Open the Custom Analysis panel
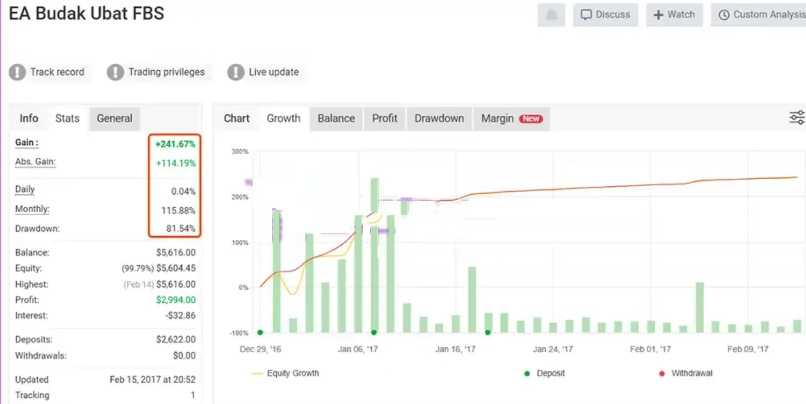 (x=758, y=15)
